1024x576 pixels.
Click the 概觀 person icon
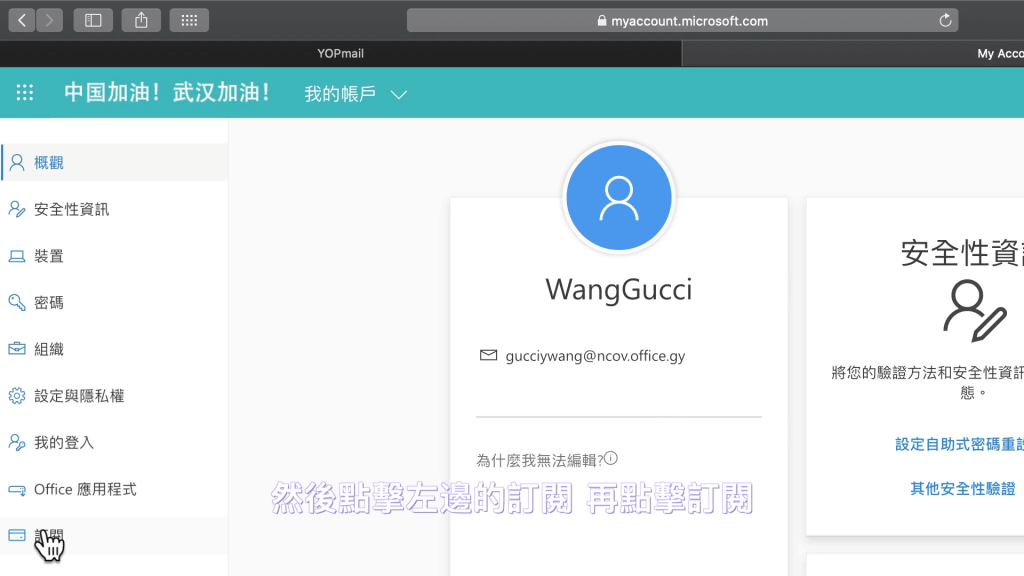point(17,163)
